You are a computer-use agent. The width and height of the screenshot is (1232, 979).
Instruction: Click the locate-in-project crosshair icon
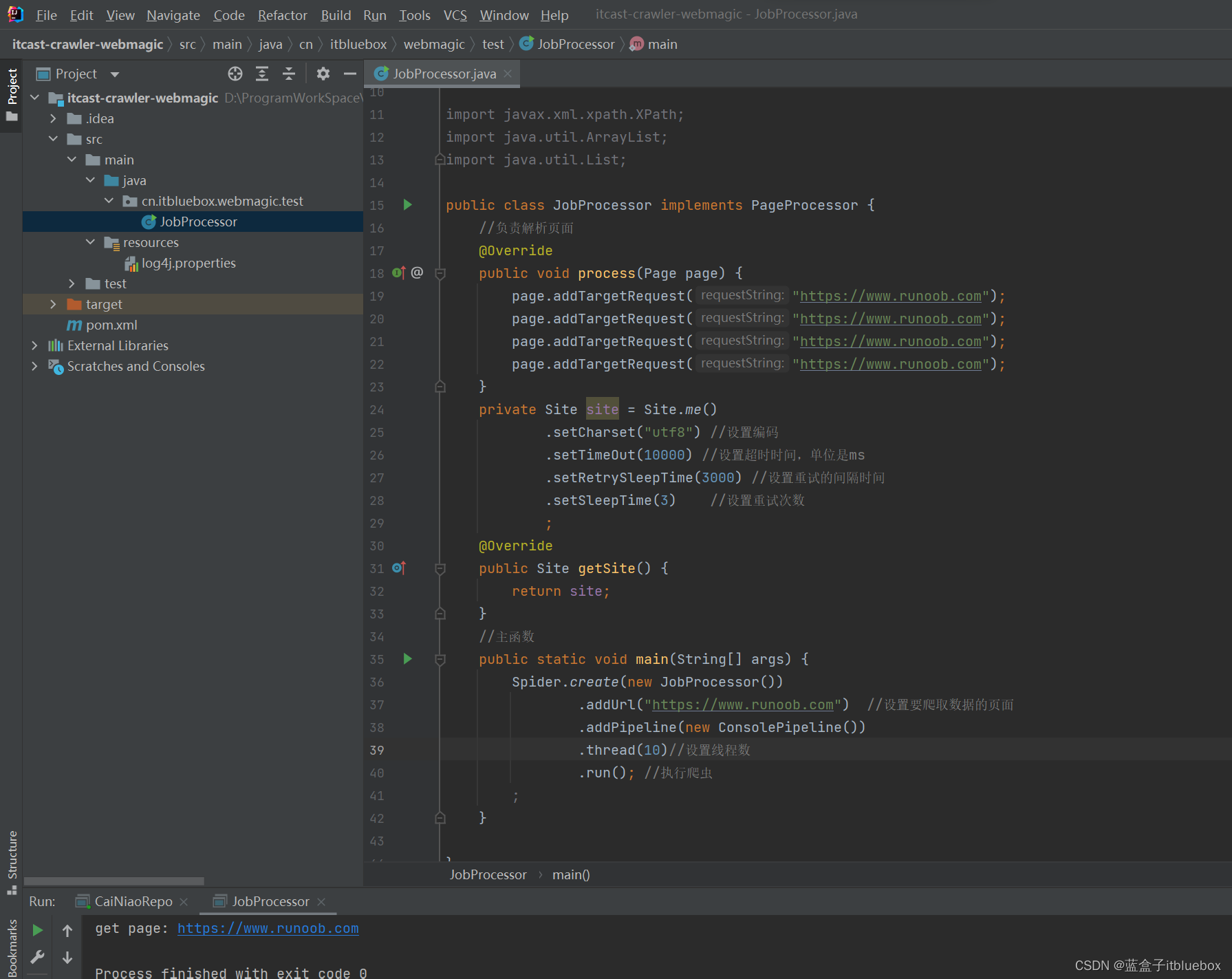[x=235, y=74]
